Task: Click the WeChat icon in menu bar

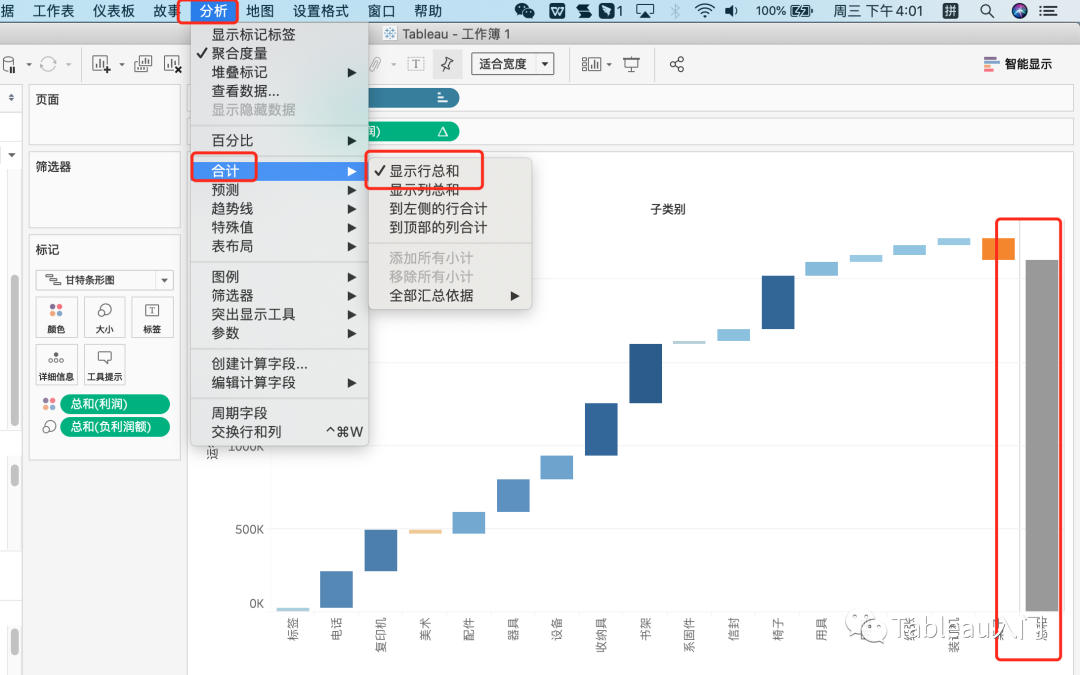Action: point(525,11)
